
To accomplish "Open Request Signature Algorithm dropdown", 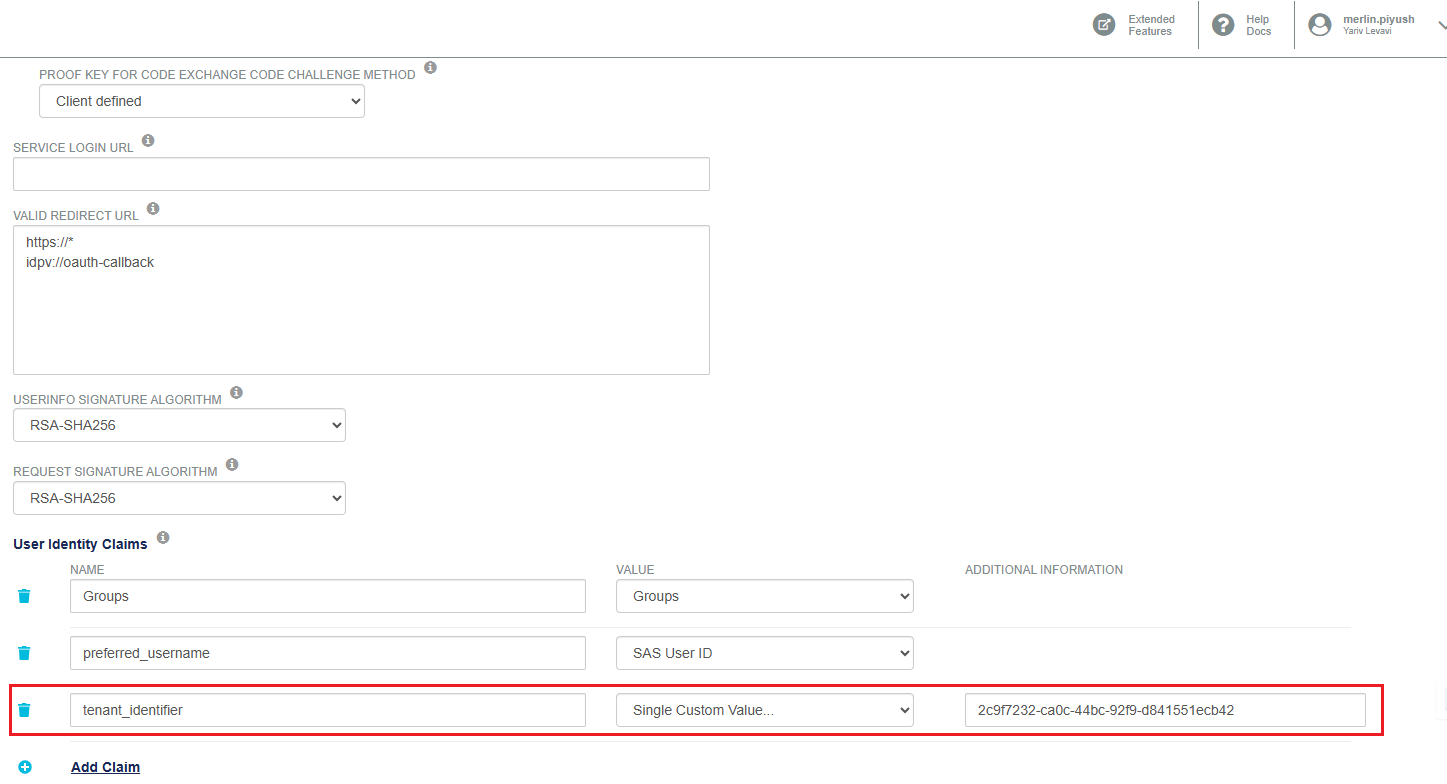I will (179, 498).
